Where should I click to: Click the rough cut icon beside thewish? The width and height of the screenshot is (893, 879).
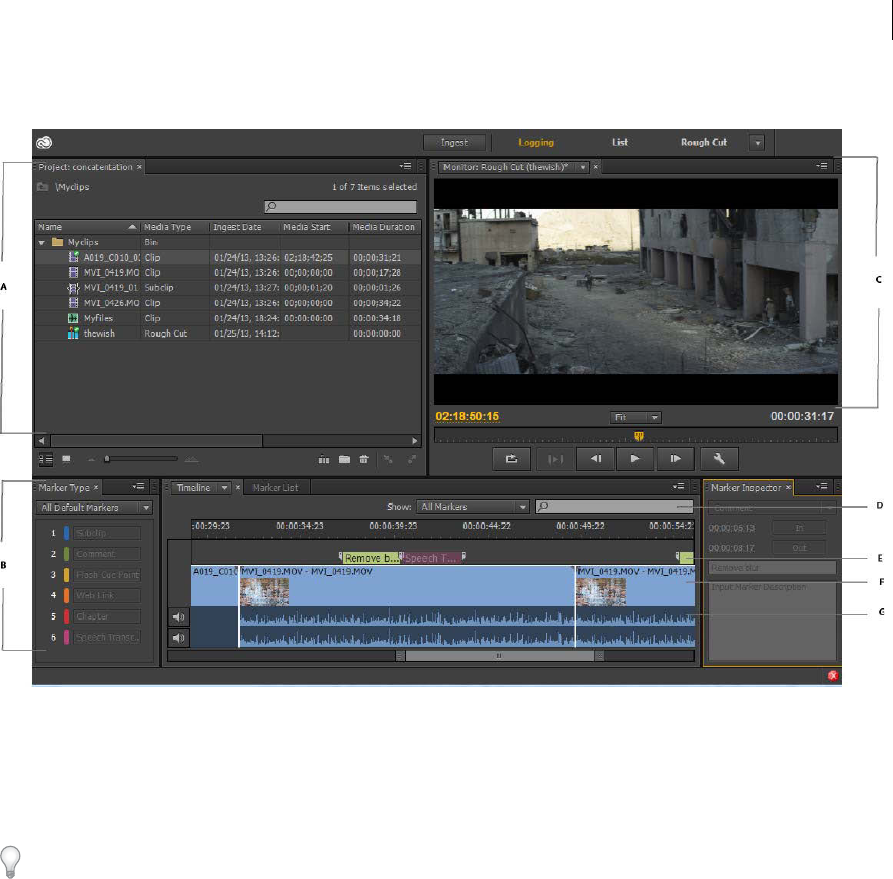pos(73,333)
